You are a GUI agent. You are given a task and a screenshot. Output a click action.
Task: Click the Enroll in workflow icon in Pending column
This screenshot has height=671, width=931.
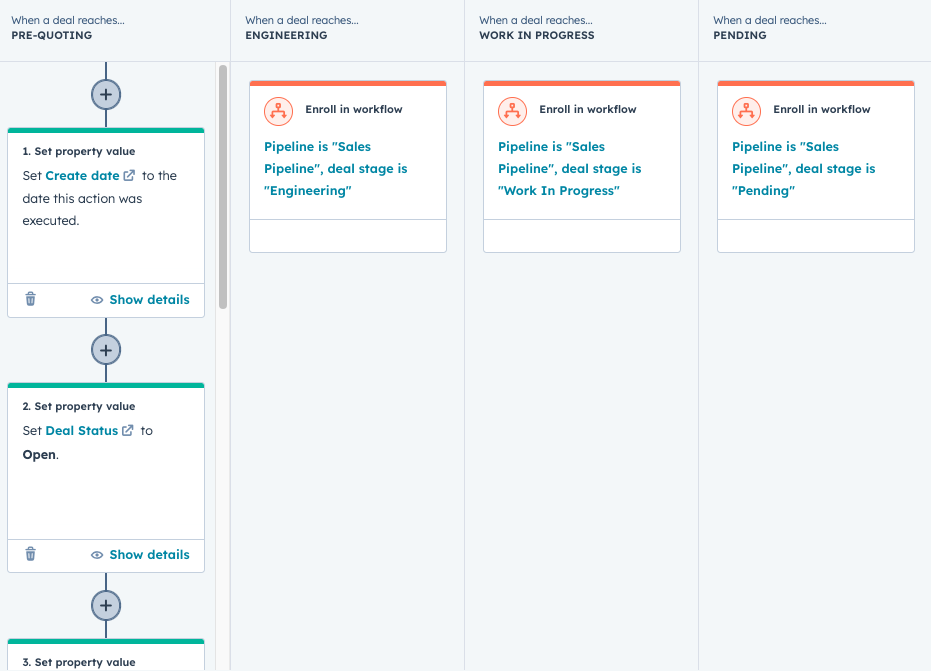click(746, 111)
